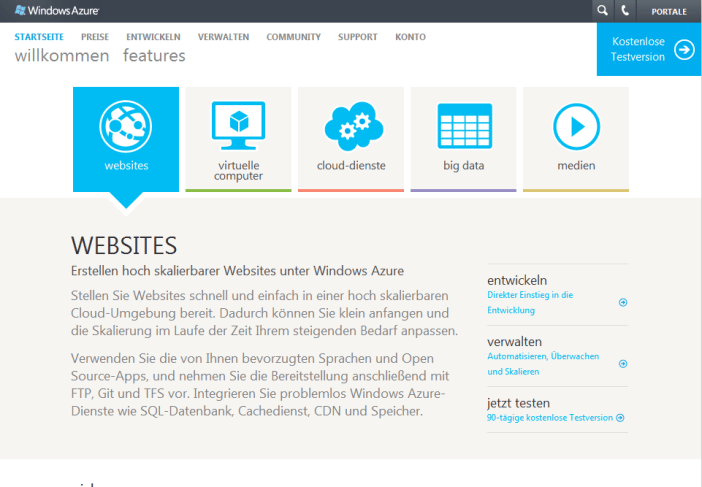The width and height of the screenshot is (702, 487).
Task: Open the SUPPORT navigation item
Action: [x=358, y=37]
